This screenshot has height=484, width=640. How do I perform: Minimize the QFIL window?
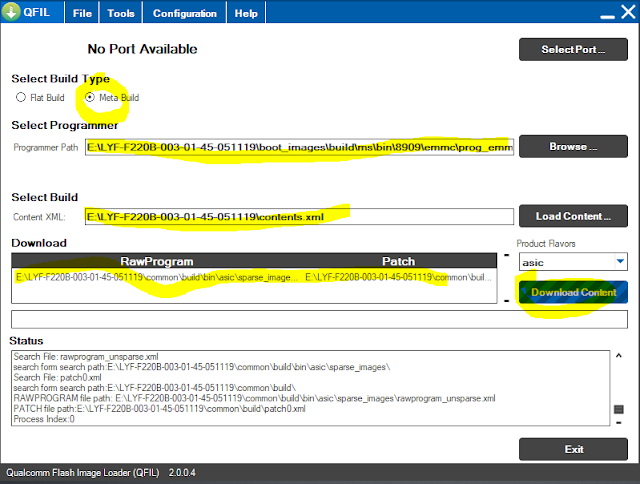pos(607,16)
